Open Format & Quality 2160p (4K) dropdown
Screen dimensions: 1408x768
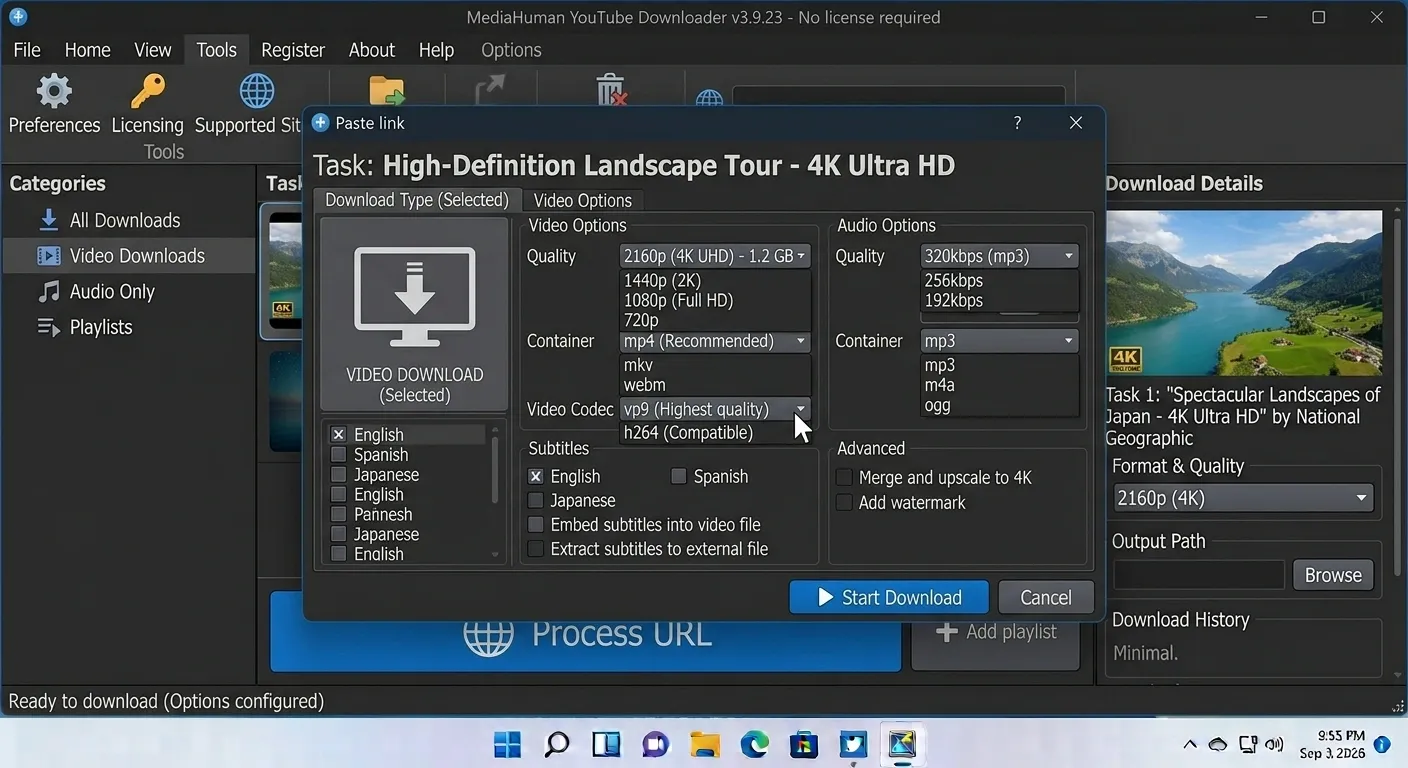tap(1243, 498)
